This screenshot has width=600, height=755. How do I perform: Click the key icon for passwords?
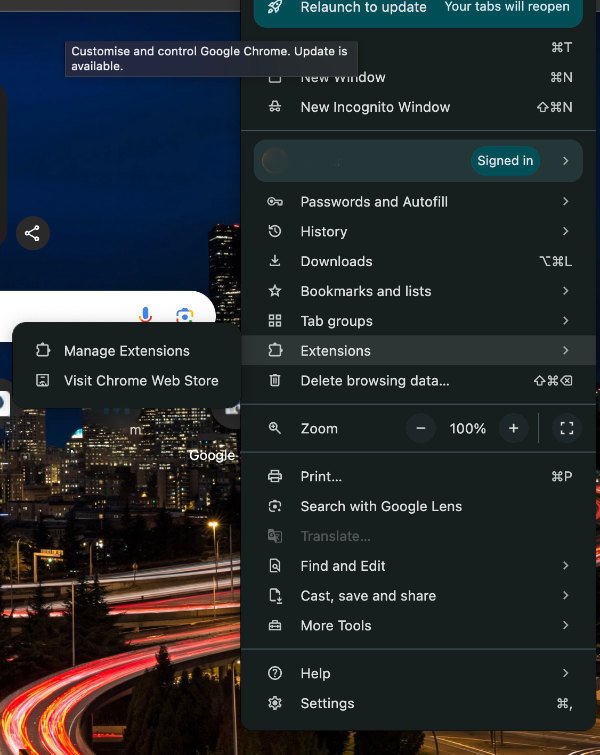[x=275, y=202]
